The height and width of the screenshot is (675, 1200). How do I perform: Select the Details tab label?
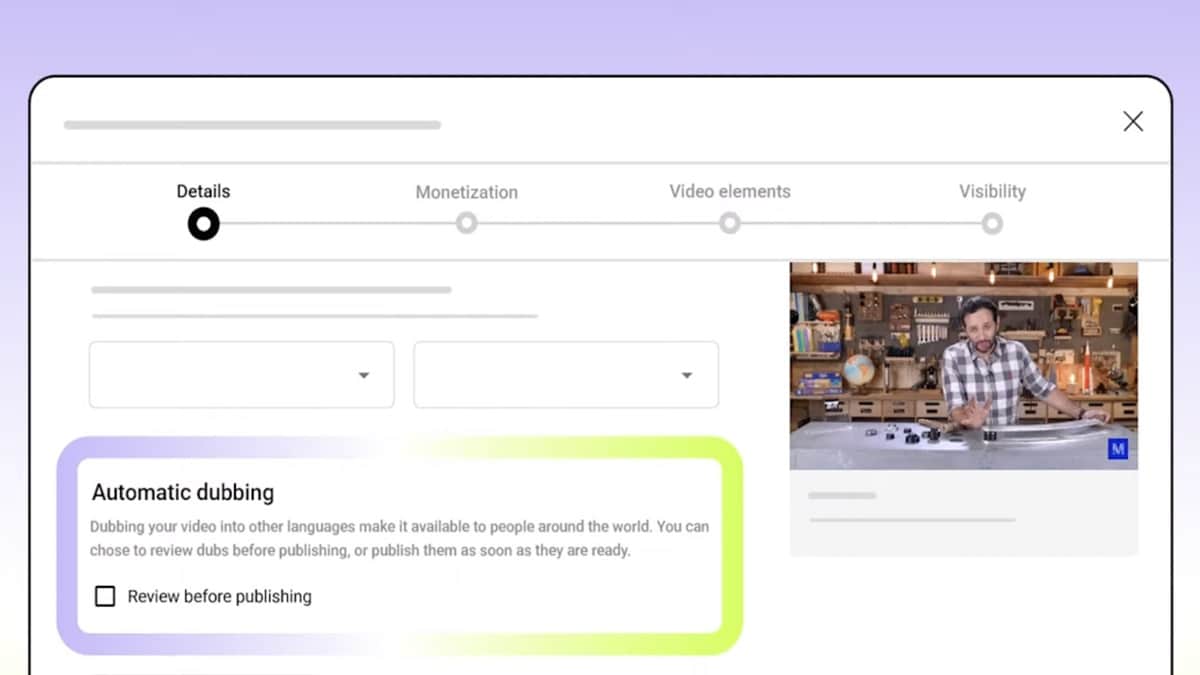pos(203,191)
